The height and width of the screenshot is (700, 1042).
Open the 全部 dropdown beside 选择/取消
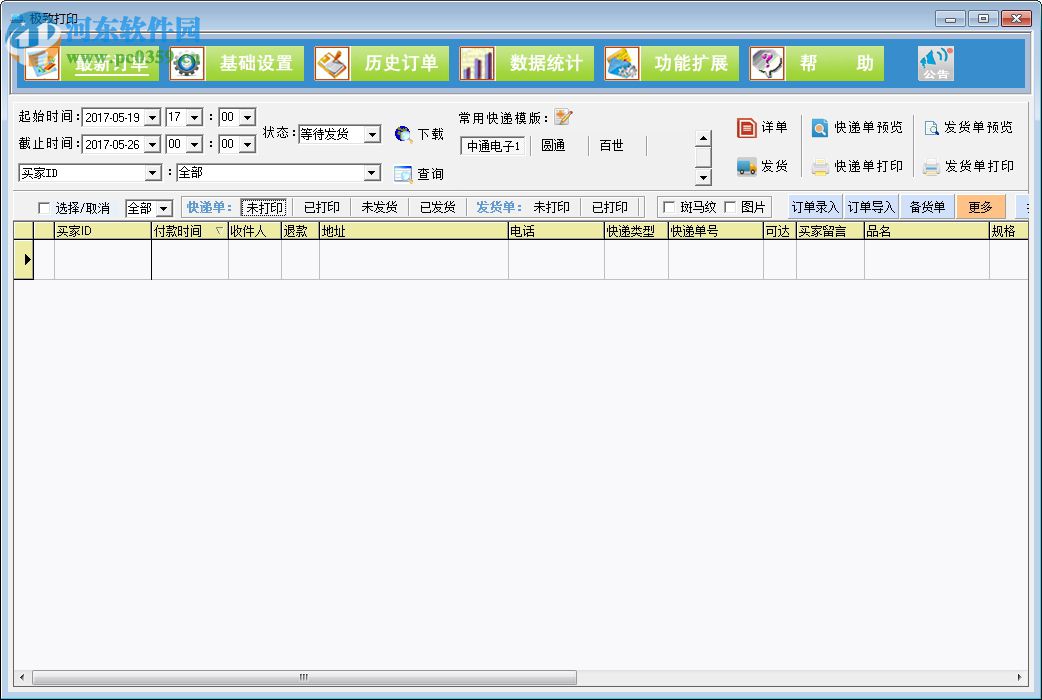click(163, 209)
